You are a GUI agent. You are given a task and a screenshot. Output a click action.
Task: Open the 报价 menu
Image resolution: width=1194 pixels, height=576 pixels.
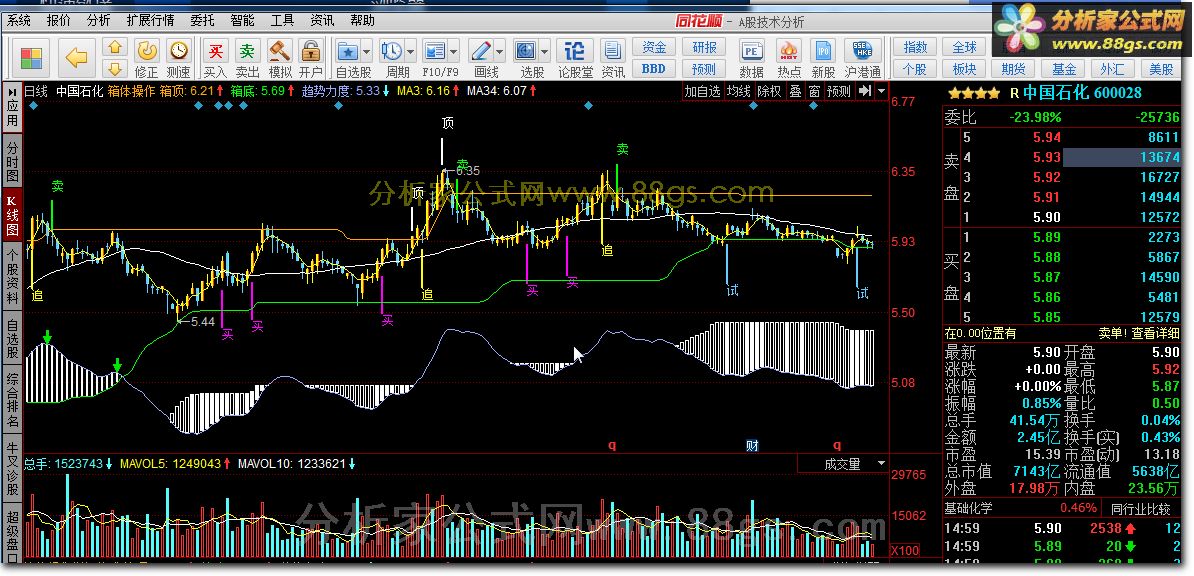[x=59, y=21]
